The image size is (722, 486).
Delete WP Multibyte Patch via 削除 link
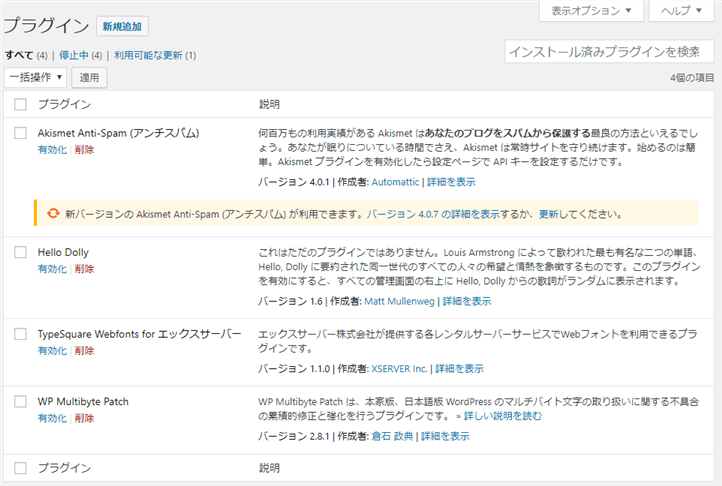[84, 418]
